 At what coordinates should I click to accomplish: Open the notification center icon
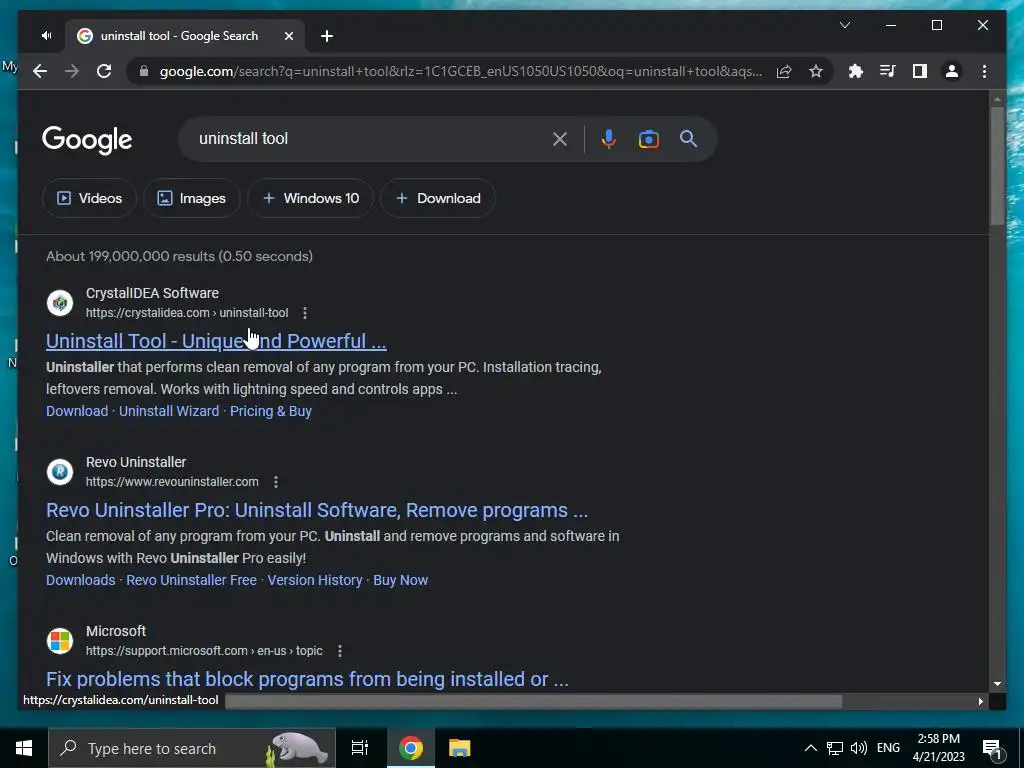992,749
